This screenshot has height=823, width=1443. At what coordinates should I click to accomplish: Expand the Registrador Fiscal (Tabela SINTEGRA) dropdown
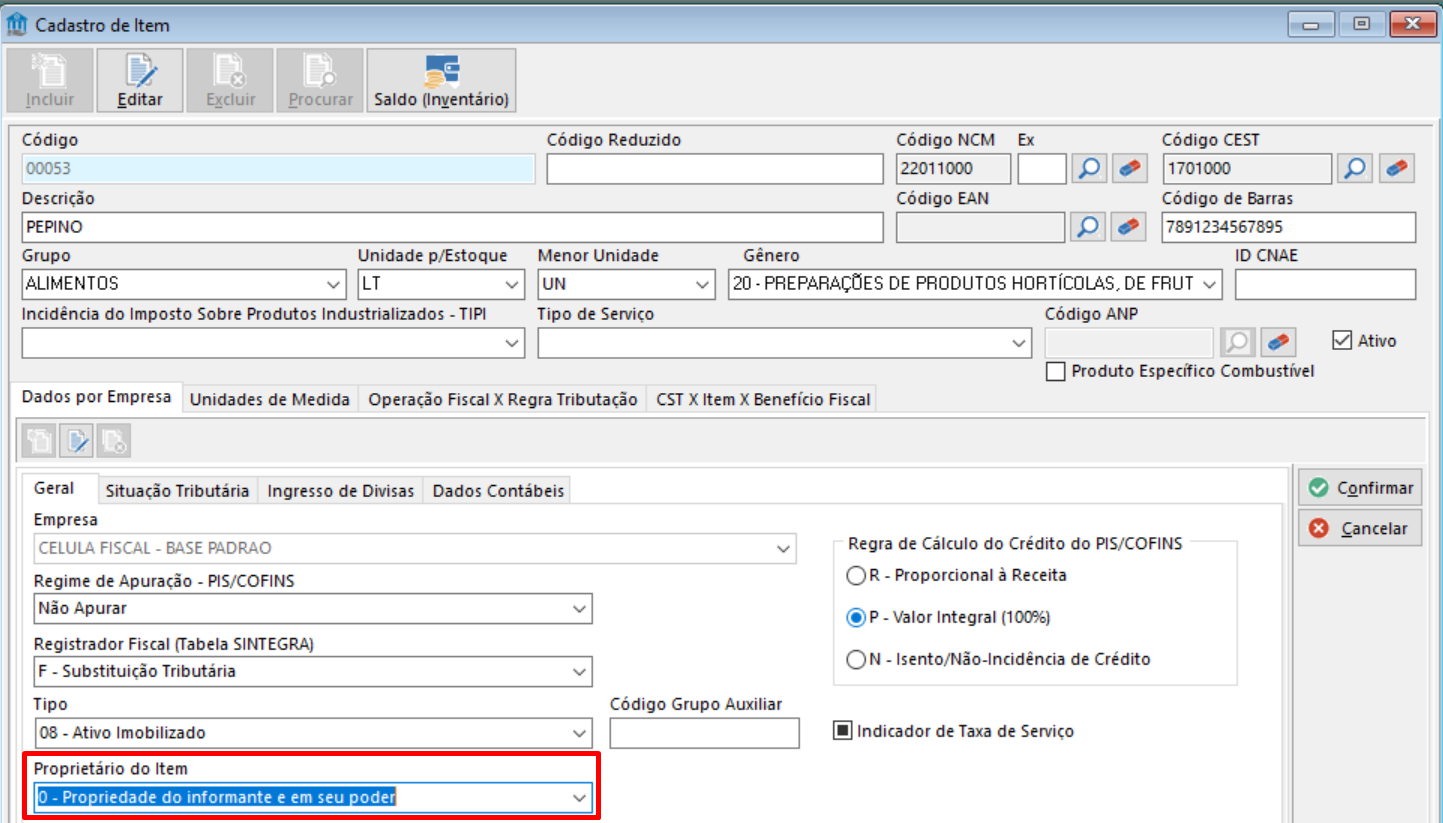point(579,671)
